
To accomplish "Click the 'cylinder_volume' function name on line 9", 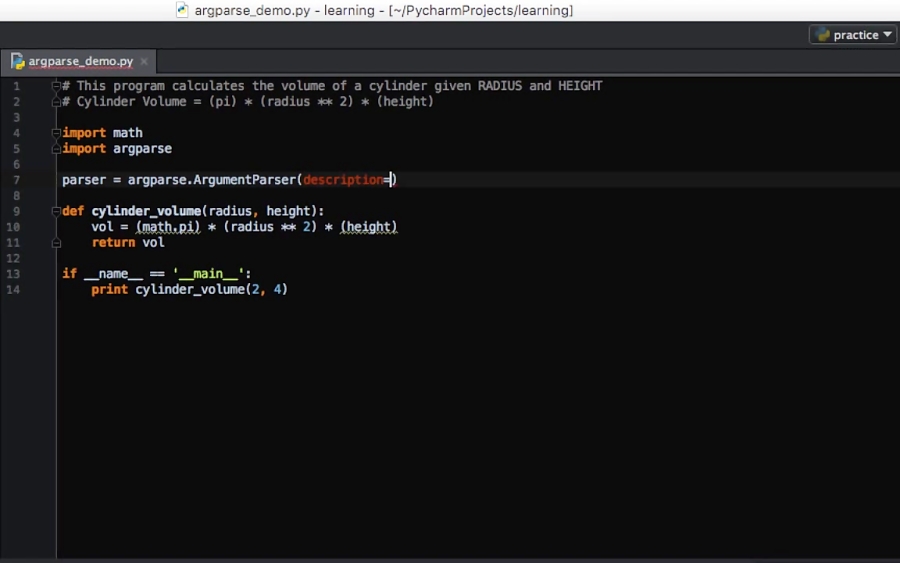I will (x=146, y=211).
